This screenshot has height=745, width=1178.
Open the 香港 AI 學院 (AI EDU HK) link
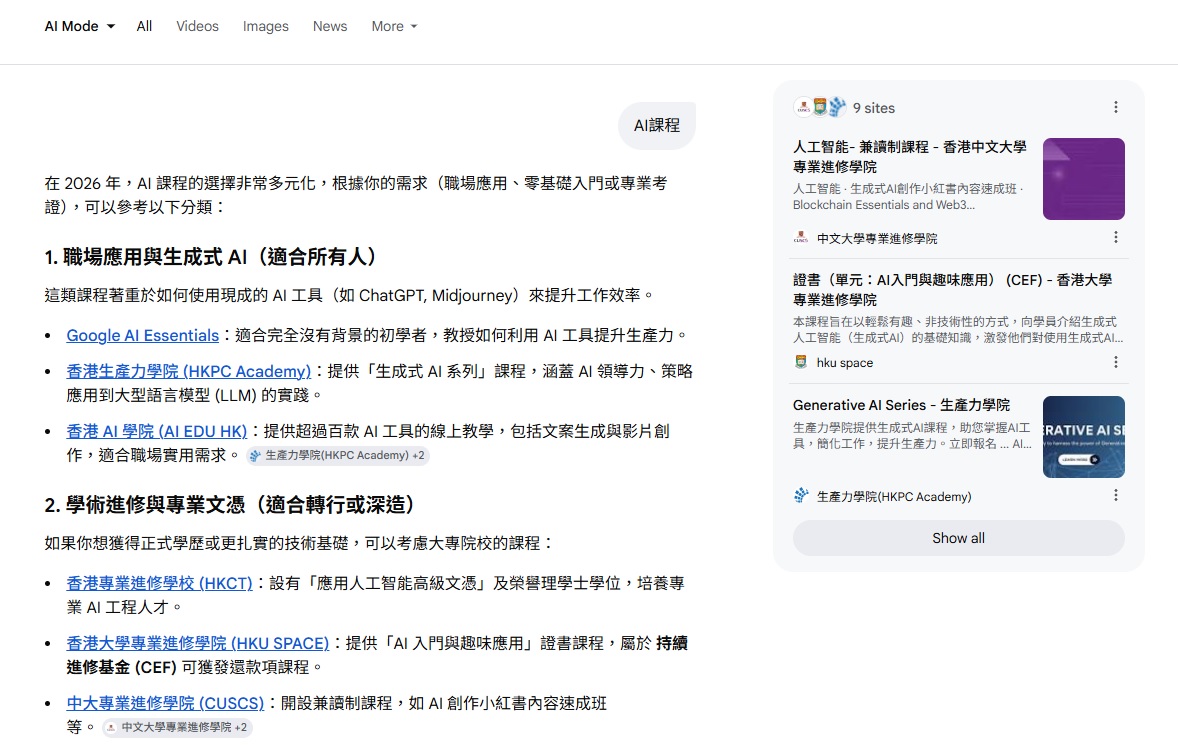click(156, 431)
